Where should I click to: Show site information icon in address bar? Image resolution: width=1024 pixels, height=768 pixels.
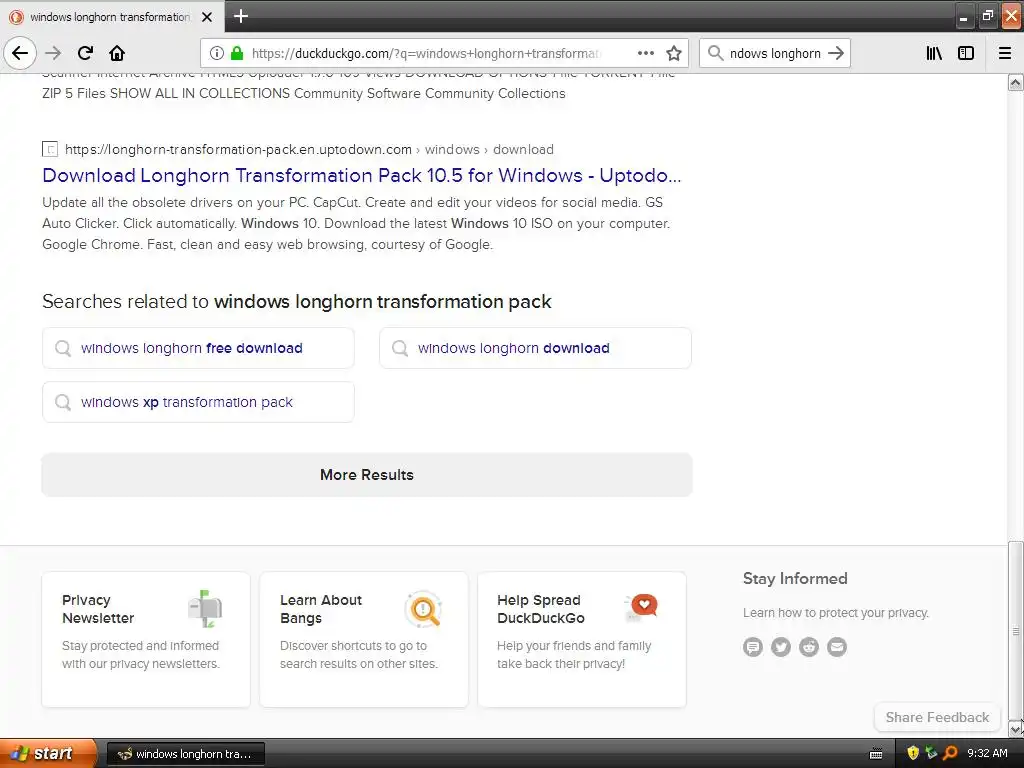point(217,53)
